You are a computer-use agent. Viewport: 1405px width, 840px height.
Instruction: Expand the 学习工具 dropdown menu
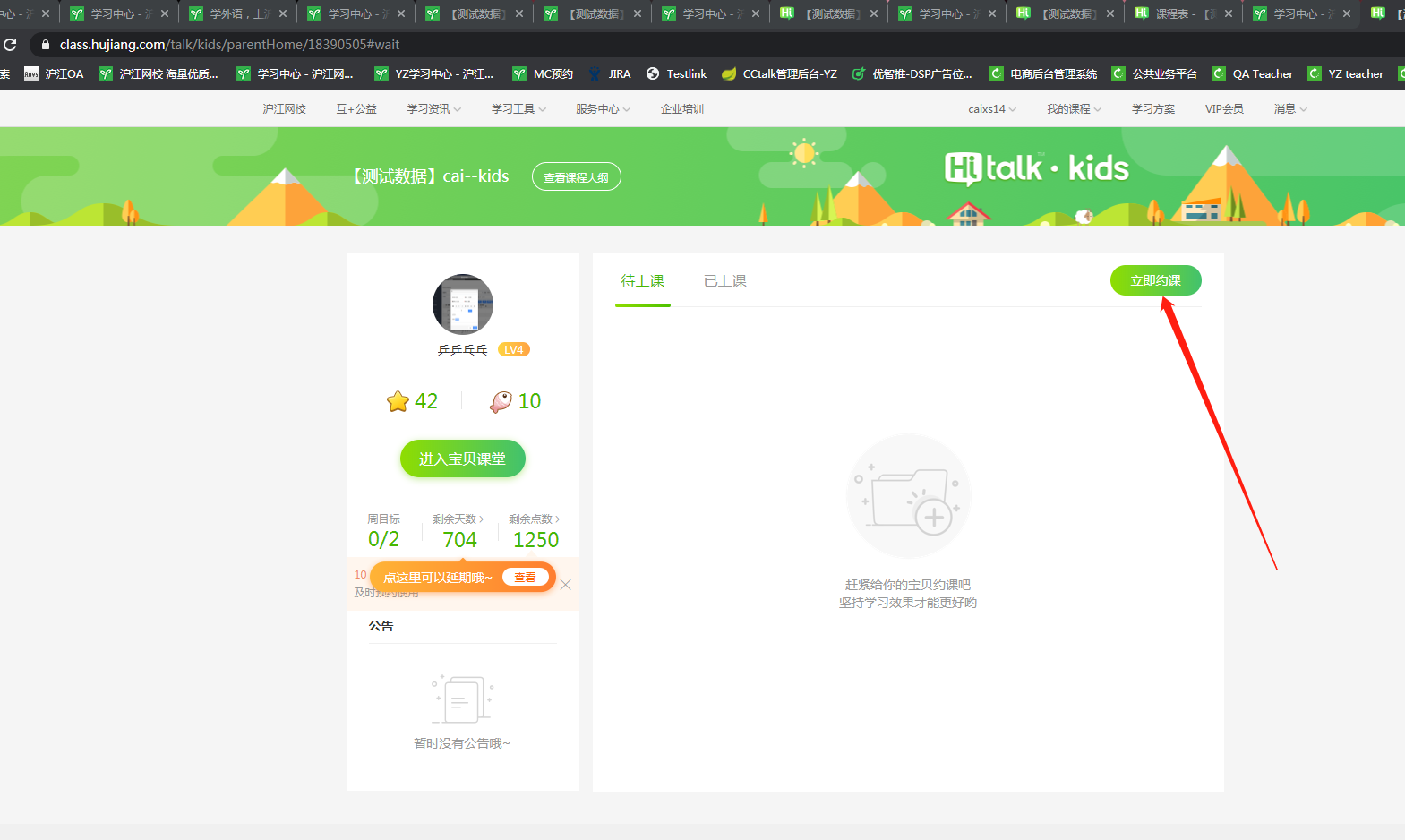[x=518, y=109]
